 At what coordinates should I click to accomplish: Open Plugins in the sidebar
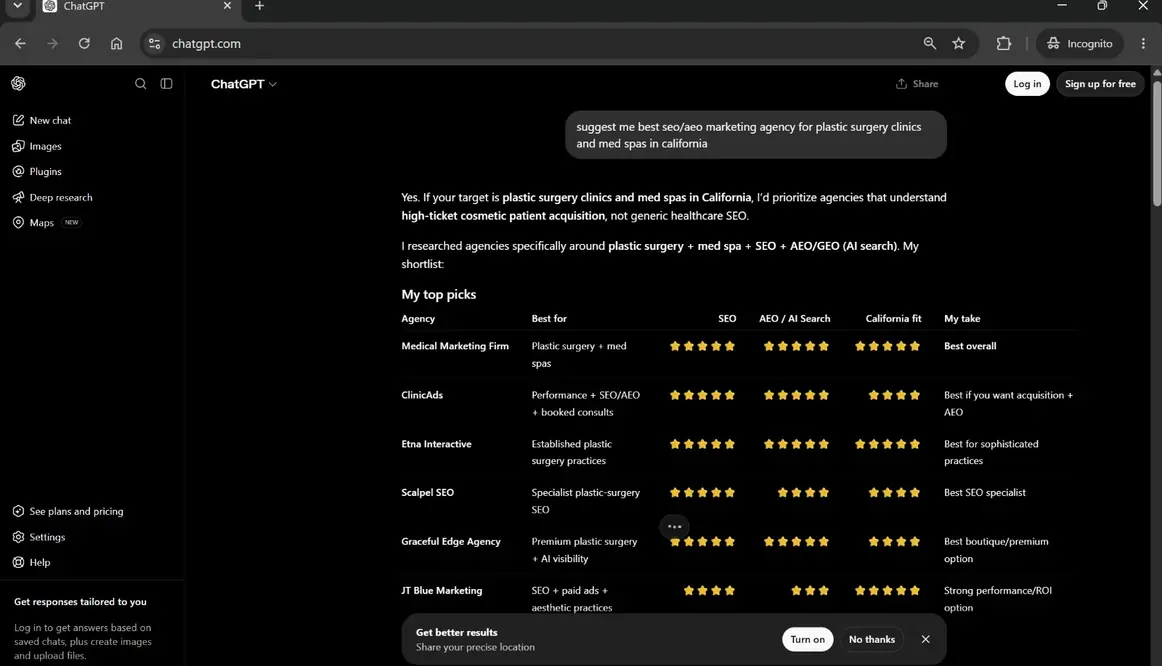click(37, 171)
